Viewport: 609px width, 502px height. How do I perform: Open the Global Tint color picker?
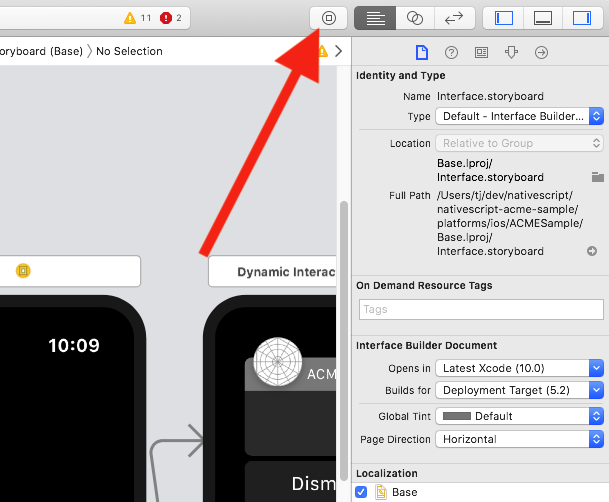(519, 416)
